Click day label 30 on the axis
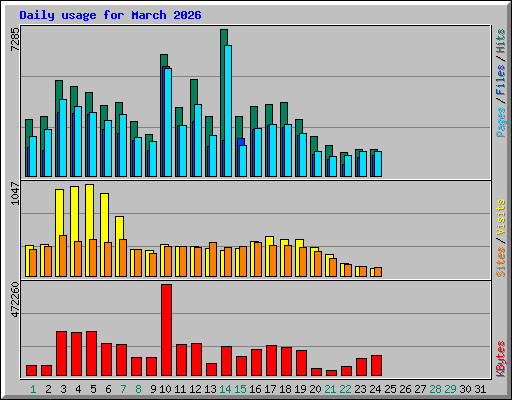This screenshot has height=400, width=512. coord(465,389)
